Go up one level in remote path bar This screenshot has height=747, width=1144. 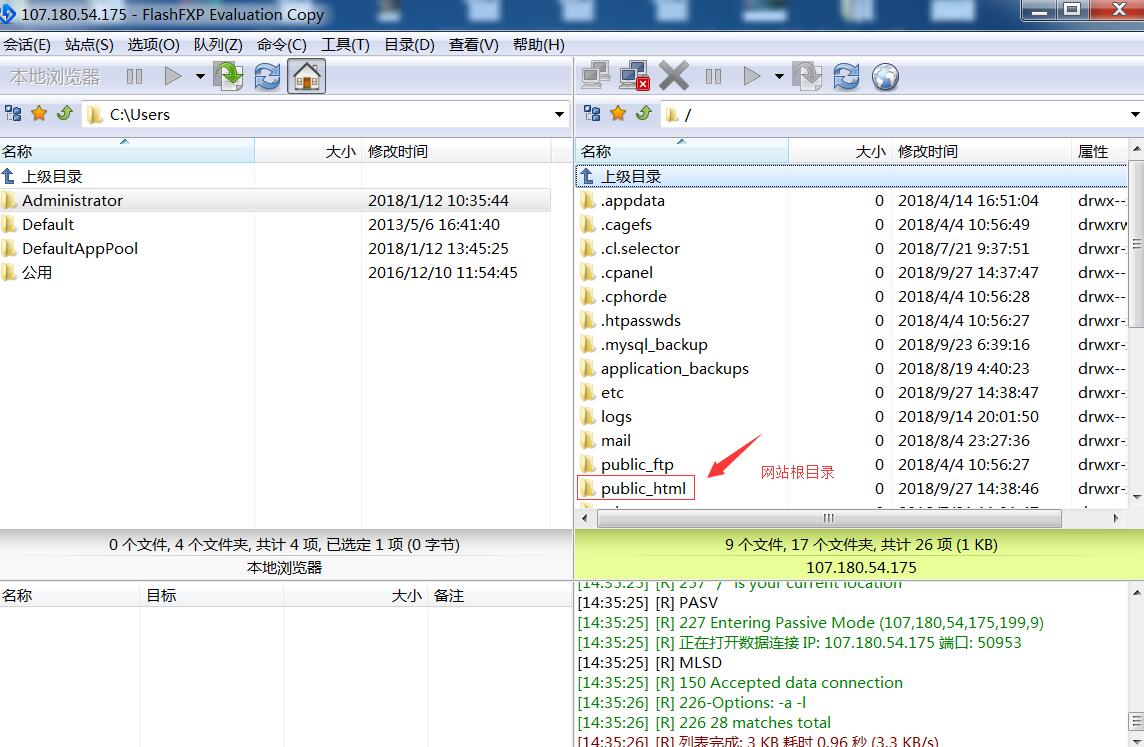643,114
